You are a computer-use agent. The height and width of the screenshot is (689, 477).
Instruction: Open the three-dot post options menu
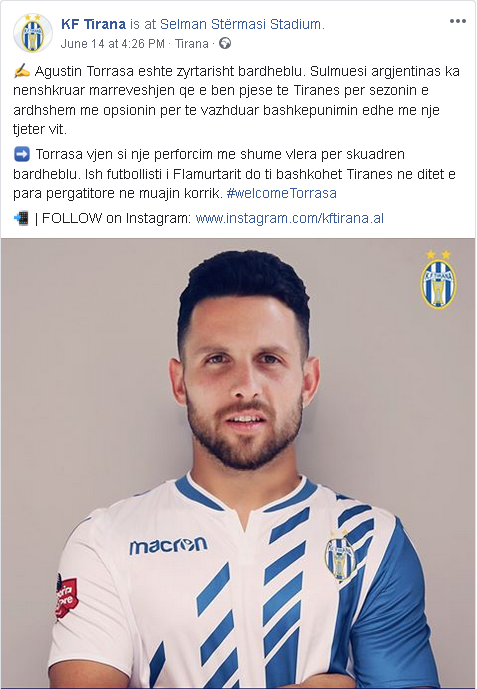(x=458, y=21)
